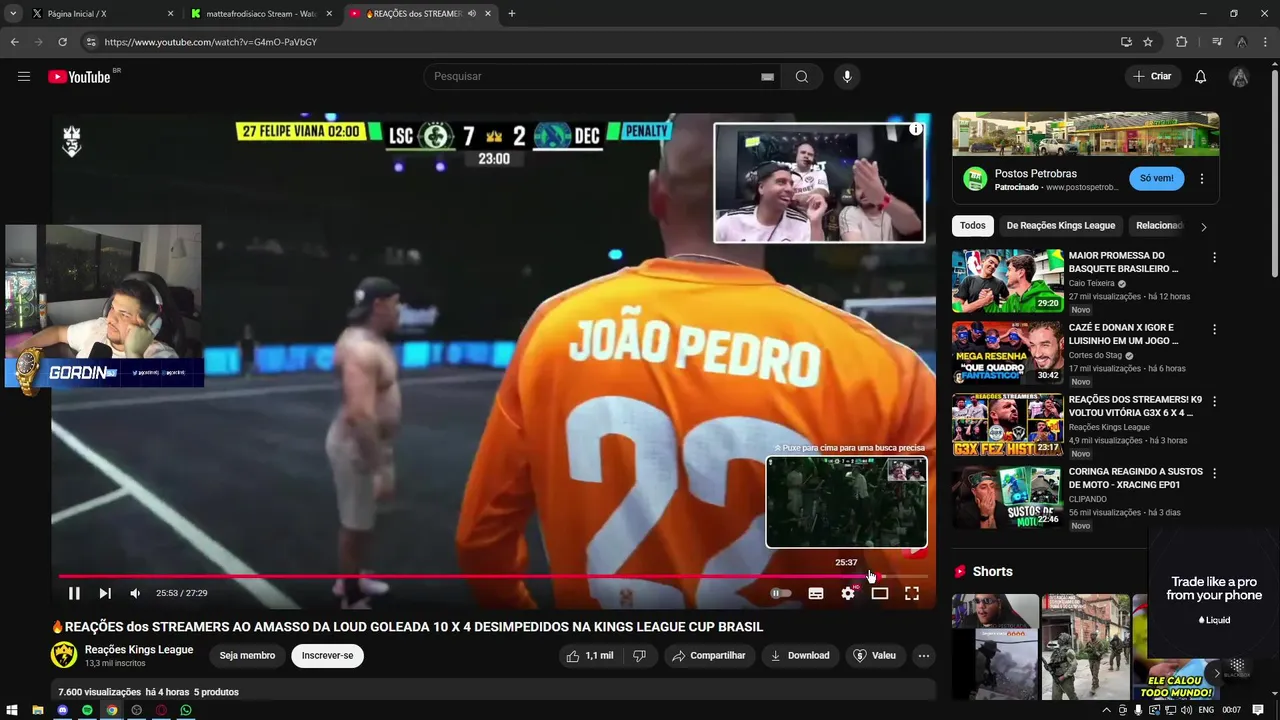Click the Download button
This screenshot has height=720, width=1280.
800,656
